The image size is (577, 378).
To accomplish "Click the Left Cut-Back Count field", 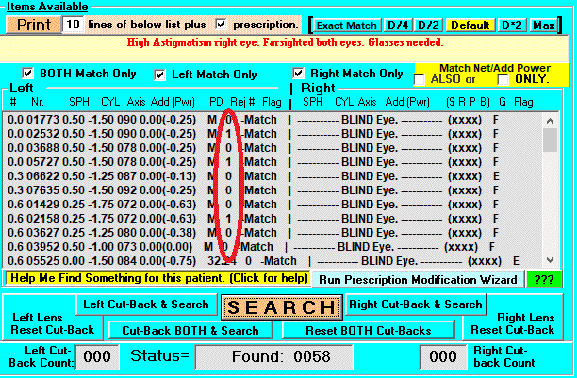I will click(x=97, y=357).
